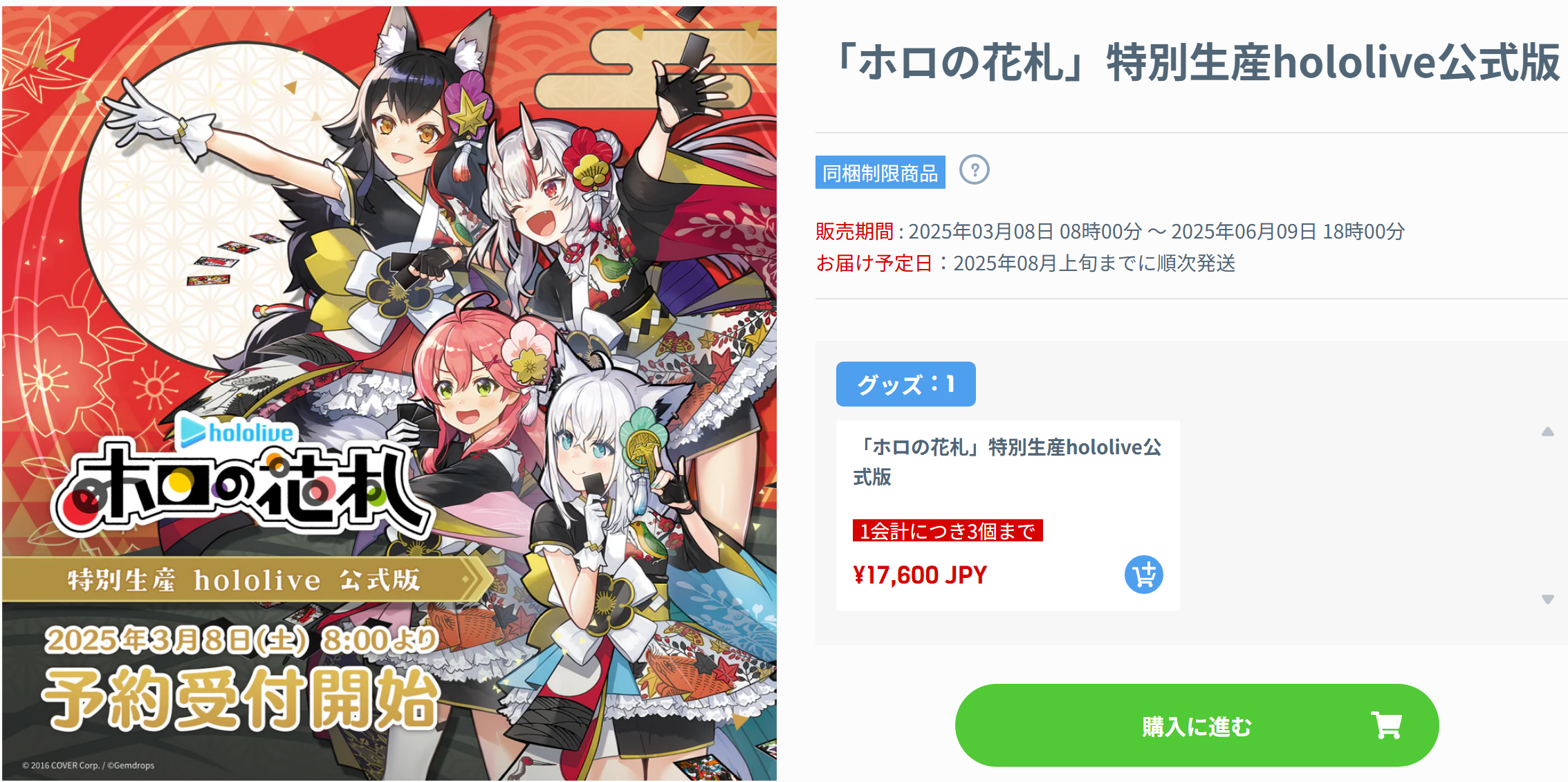Click the up arrow in the goods list
Screen dimensions: 1568x782
coord(1547,431)
